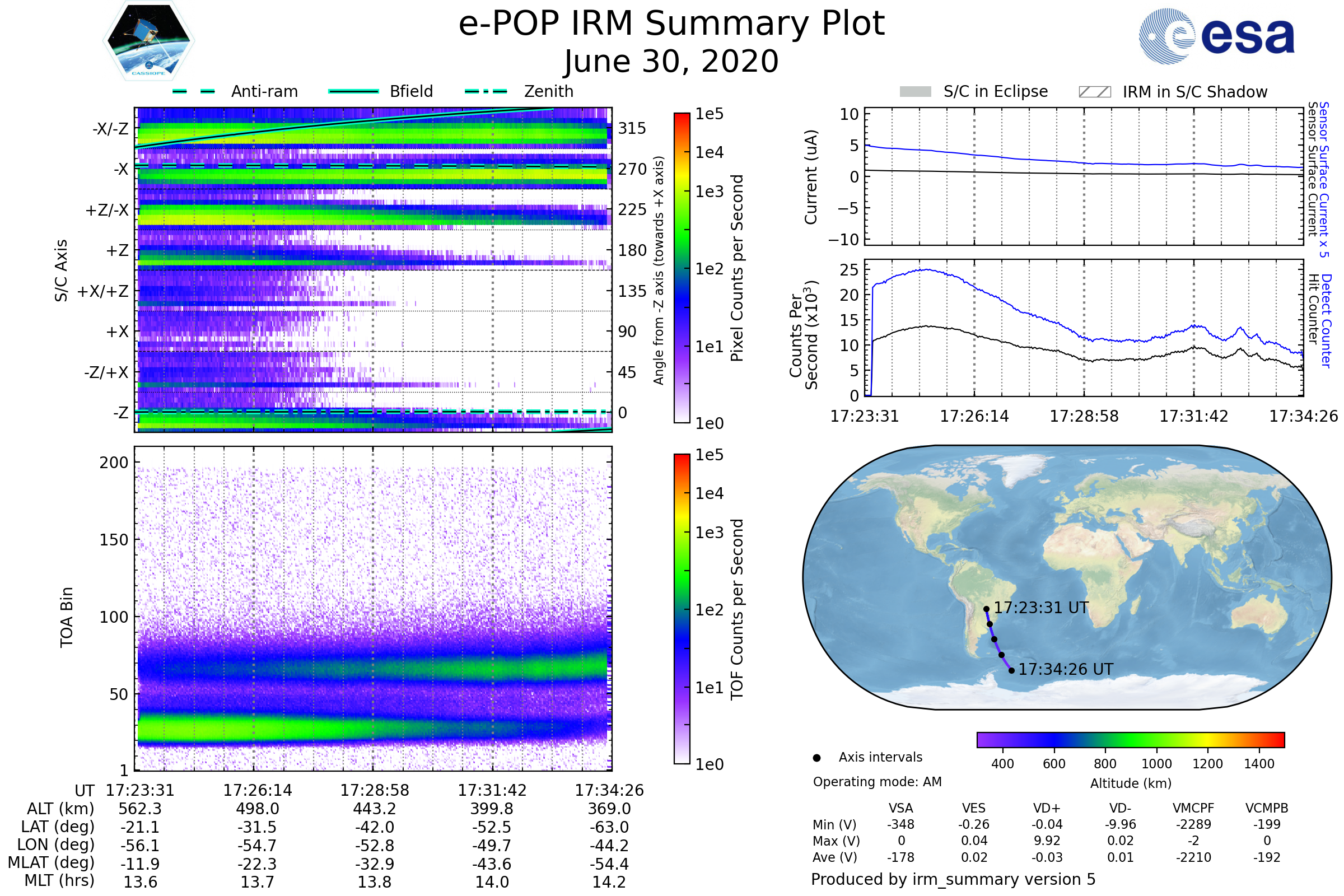Click the Altitude (km) color bar

pos(1130,739)
